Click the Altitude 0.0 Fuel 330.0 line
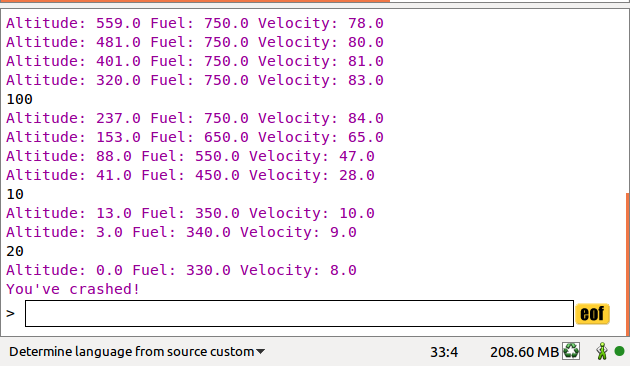630x366 pixels. [181, 270]
